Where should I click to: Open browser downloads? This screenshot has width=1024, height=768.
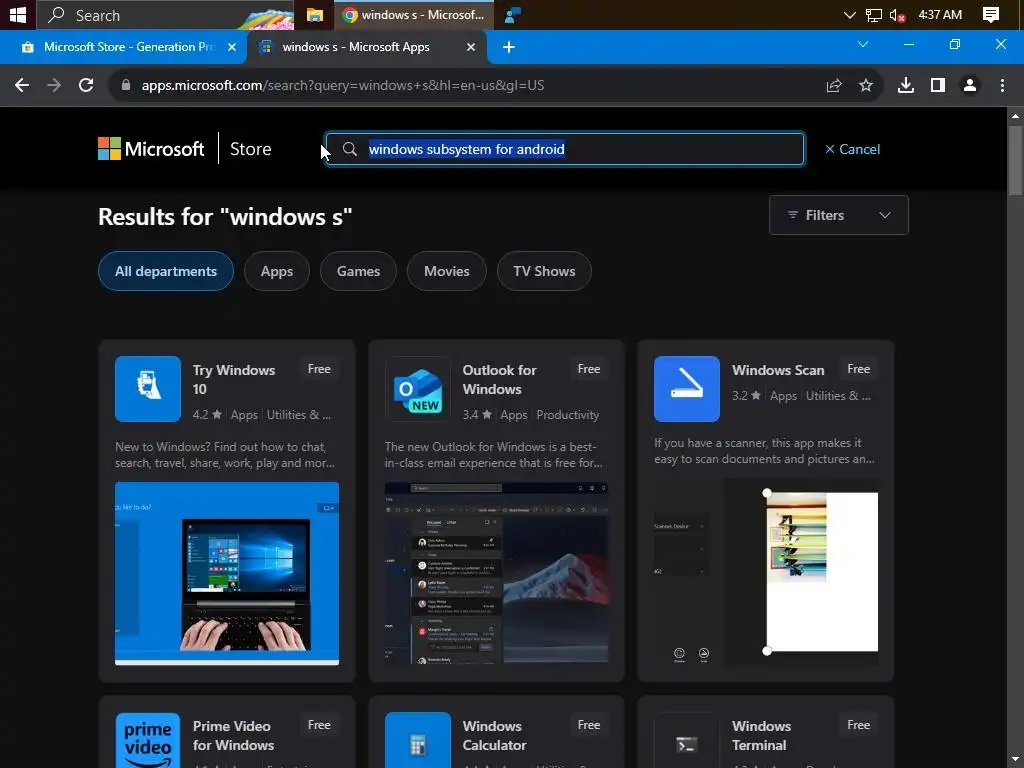[x=906, y=86]
